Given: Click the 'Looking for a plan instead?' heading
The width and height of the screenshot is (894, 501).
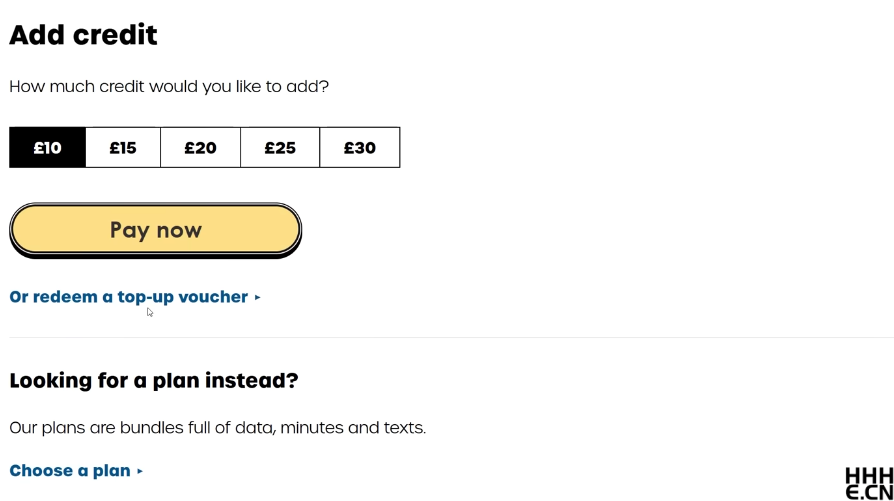Looking at the screenshot, I should tap(154, 381).
